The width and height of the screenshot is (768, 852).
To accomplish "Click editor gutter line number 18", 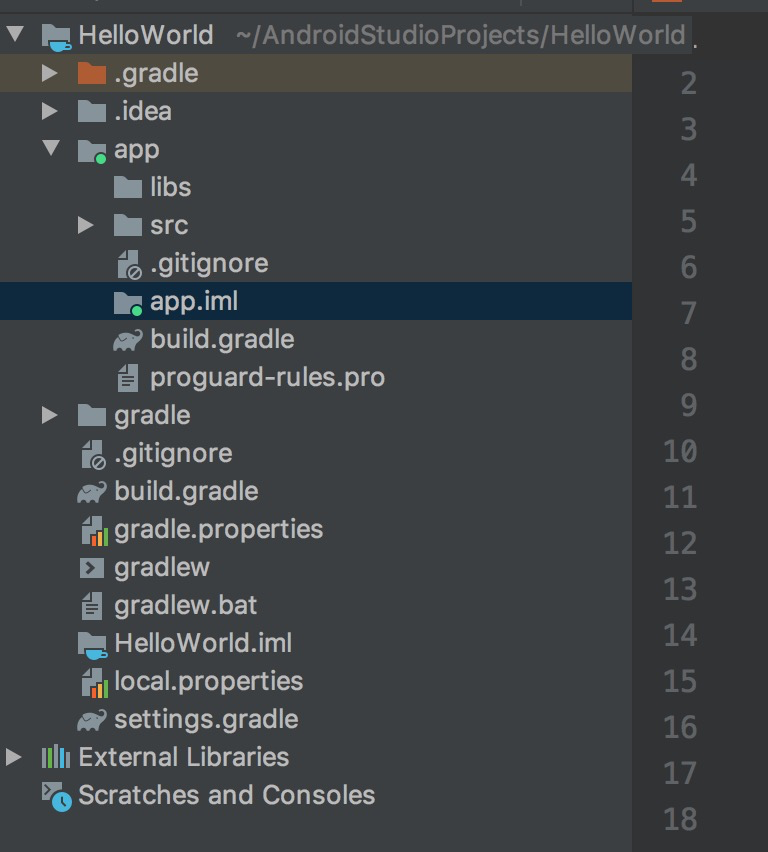I will pyautogui.click(x=680, y=819).
